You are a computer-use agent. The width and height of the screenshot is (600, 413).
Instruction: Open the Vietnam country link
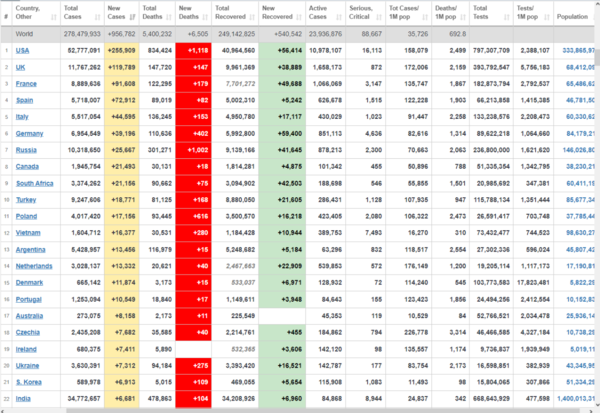pyautogui.click(x=28, y=232)
